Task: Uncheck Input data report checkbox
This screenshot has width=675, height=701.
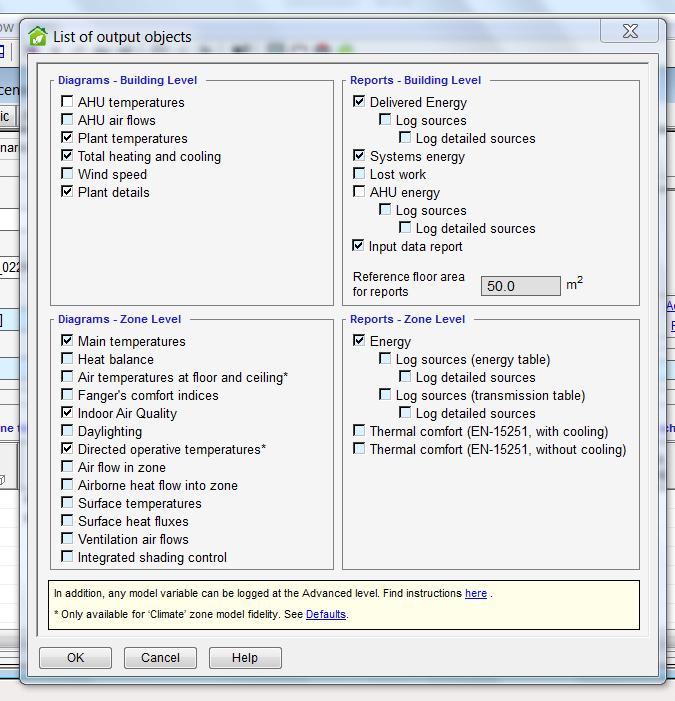Action: pyautogui.click(x=358, y=245)
